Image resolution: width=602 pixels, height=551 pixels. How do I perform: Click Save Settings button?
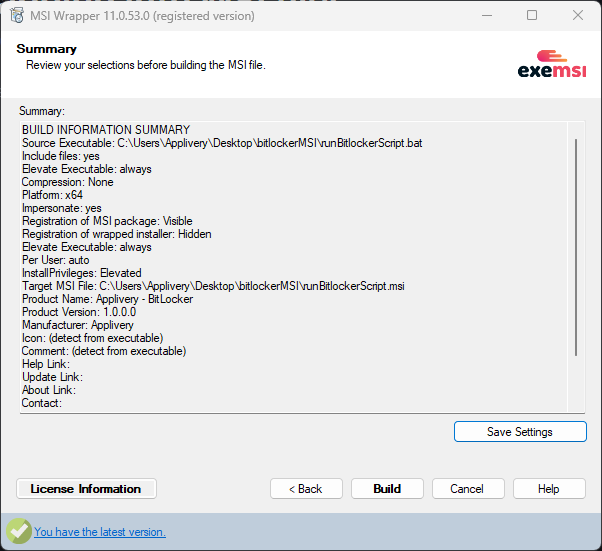pyautogui.click(x=520, y=432)
